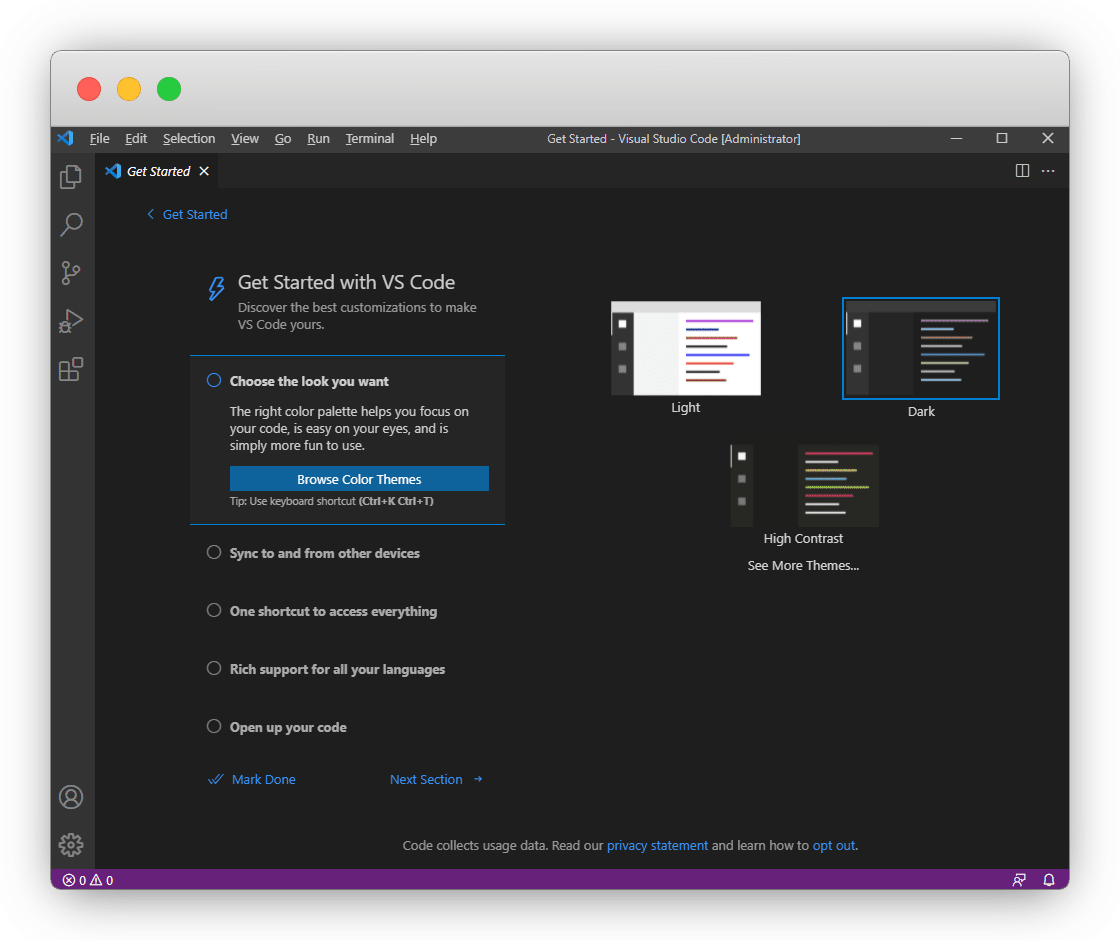Open the Manage gear settings icon
Viewport: 1120px width, 940px height.
click(71, 845)
